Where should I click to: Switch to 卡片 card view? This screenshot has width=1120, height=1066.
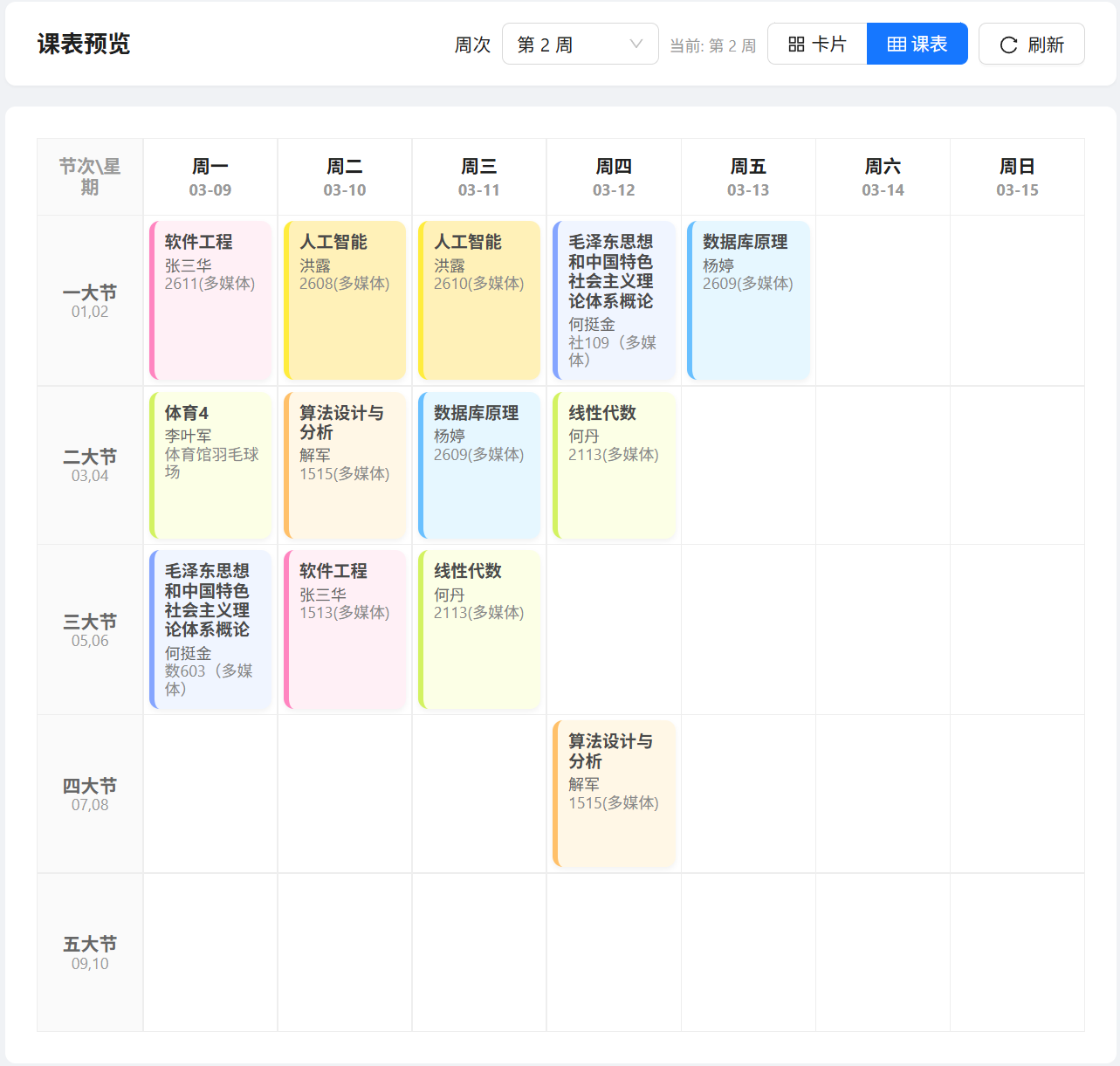[816, 44]
